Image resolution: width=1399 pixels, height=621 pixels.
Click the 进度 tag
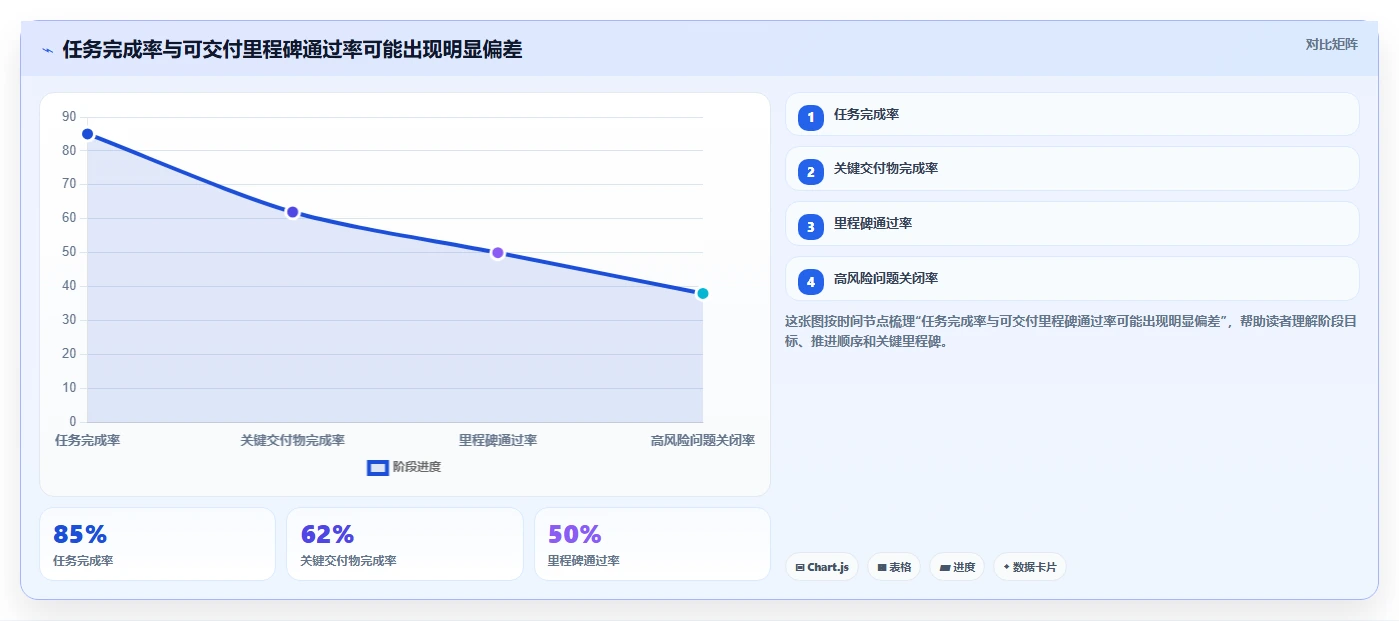tap(957, 567)
